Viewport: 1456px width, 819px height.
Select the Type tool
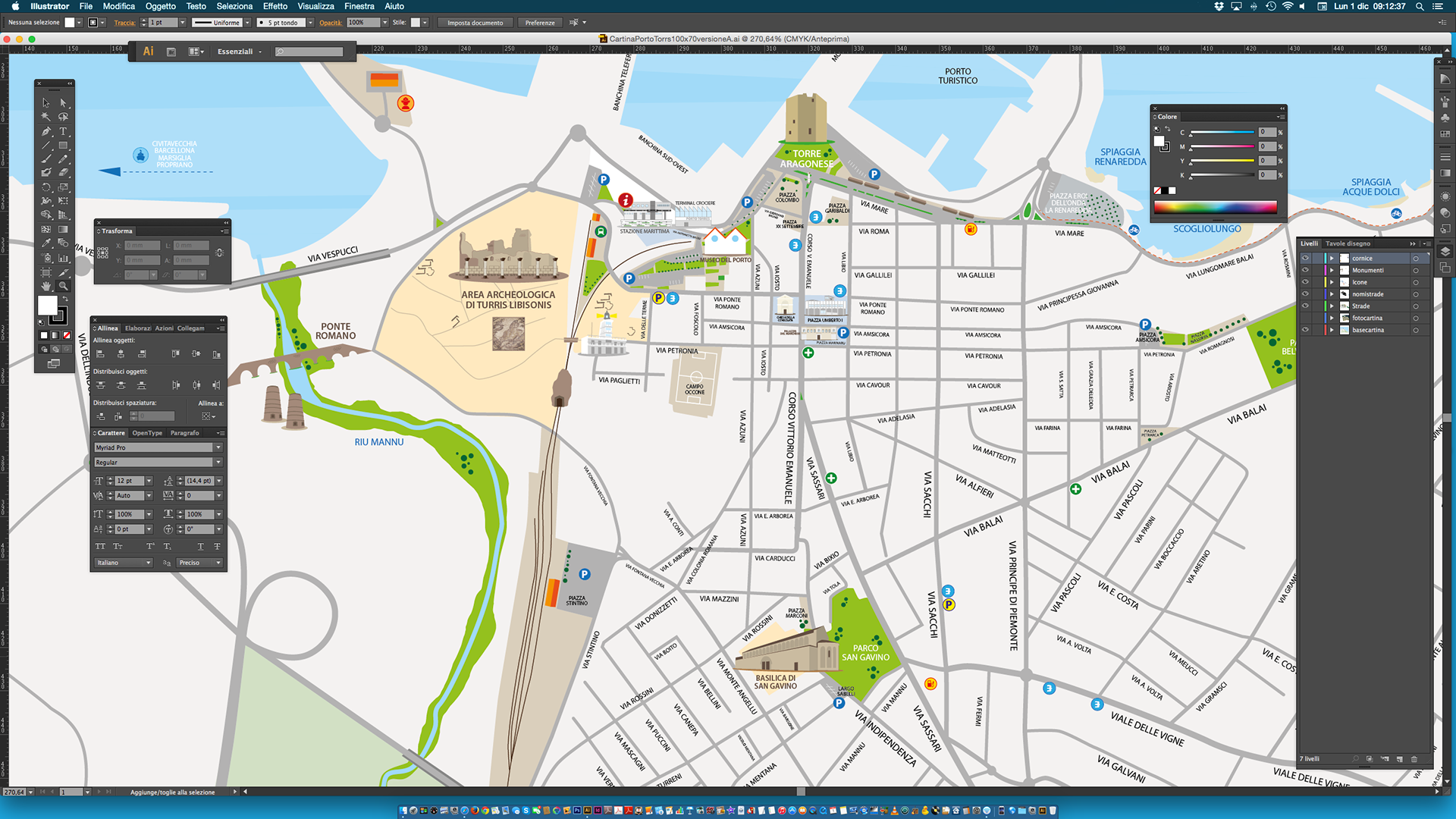pos(63,131)
